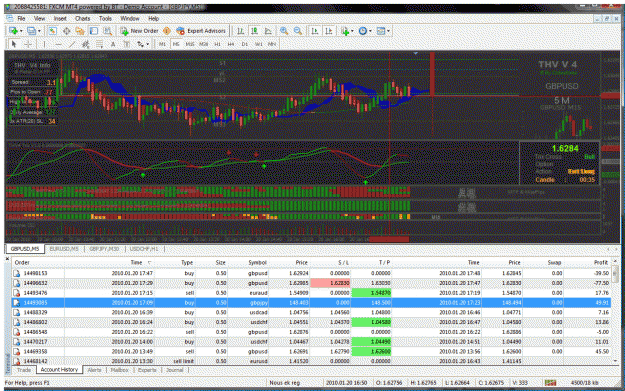
Task: Open the Profiles toolbar icon
Action: tap(31, 31)
